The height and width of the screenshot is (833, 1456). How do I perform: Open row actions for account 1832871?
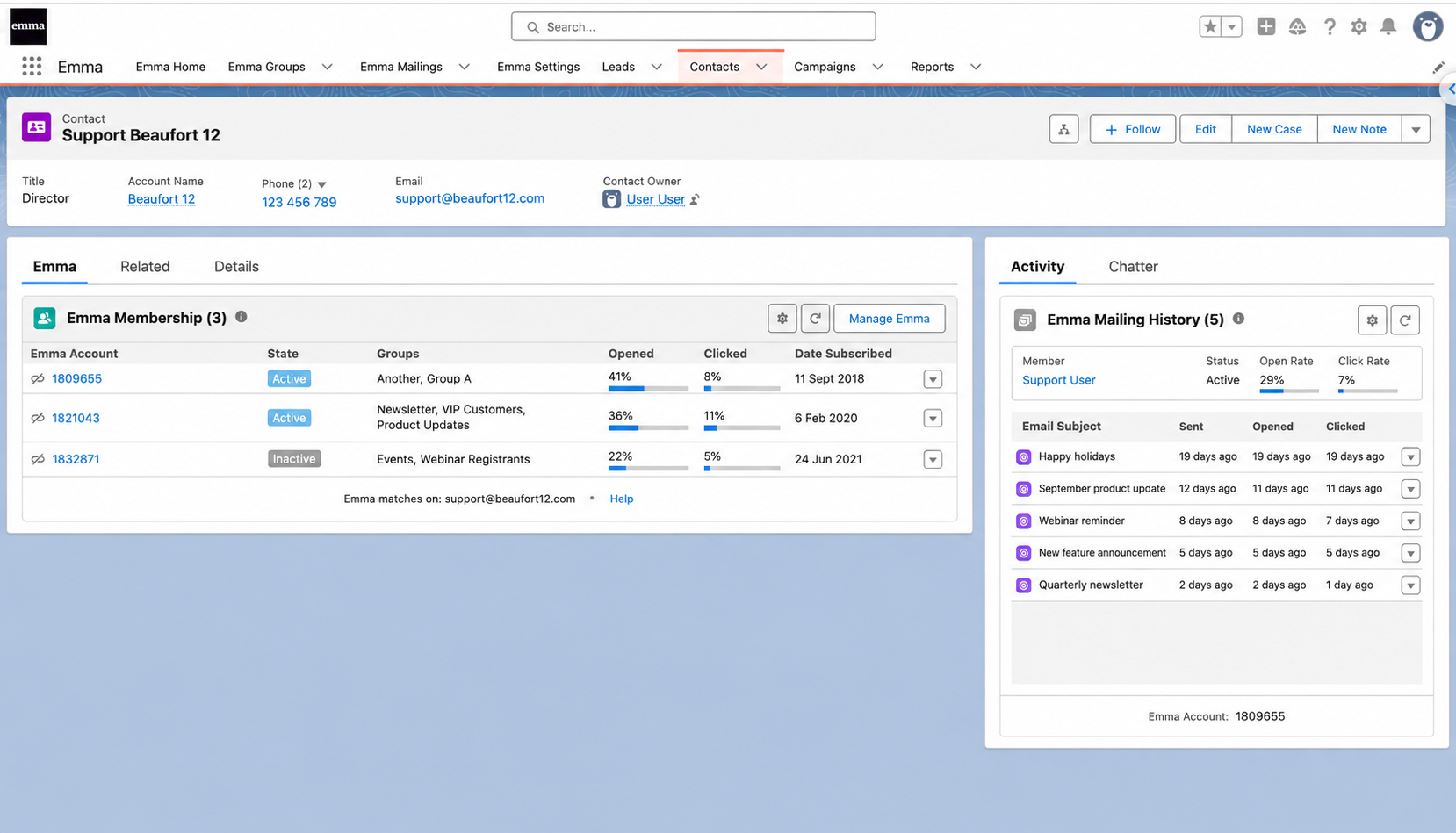point(933,460)
